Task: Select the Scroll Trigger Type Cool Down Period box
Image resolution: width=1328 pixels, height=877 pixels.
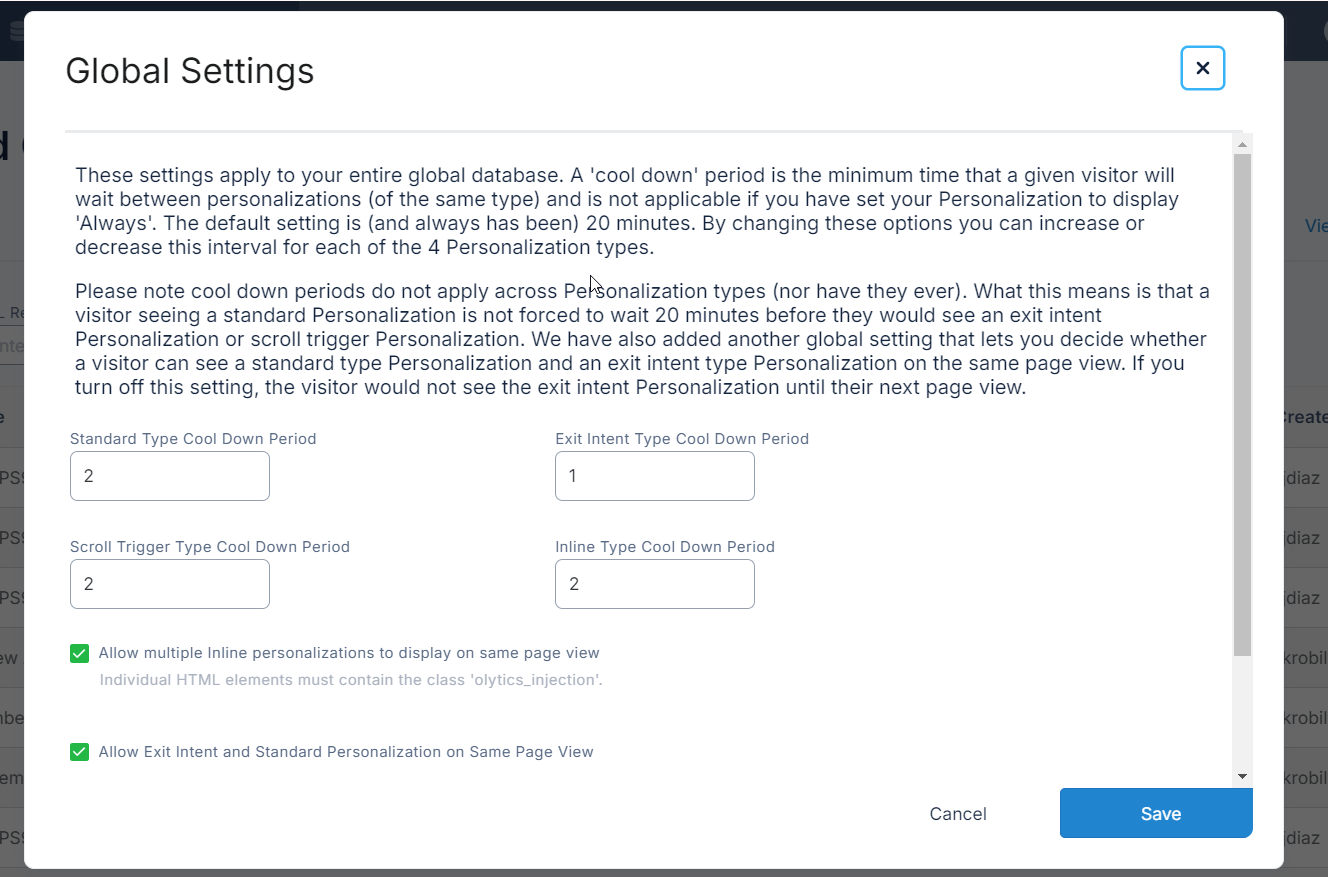Action: point(169,584)
